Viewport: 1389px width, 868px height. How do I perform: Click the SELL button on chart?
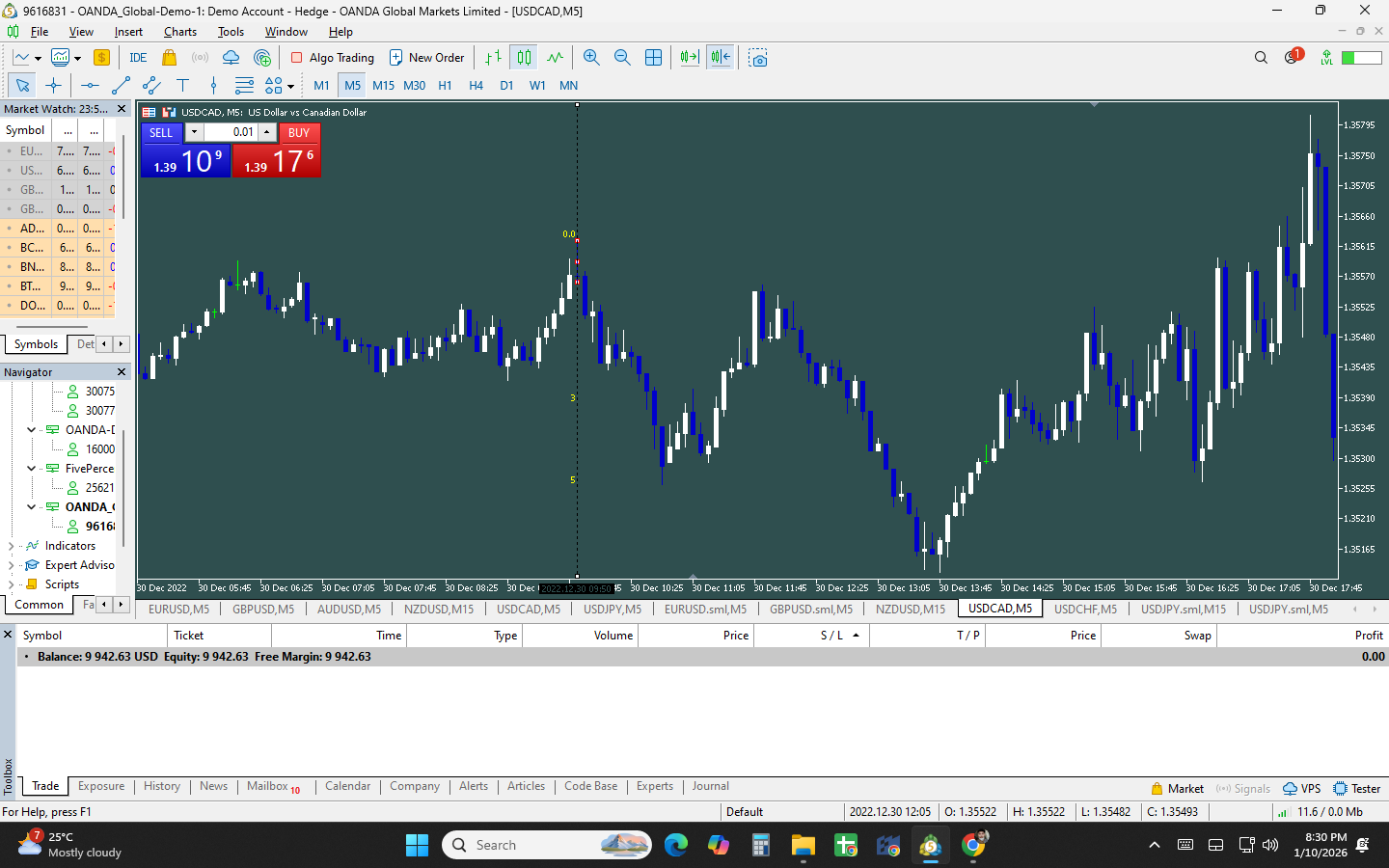click(161, 133)
